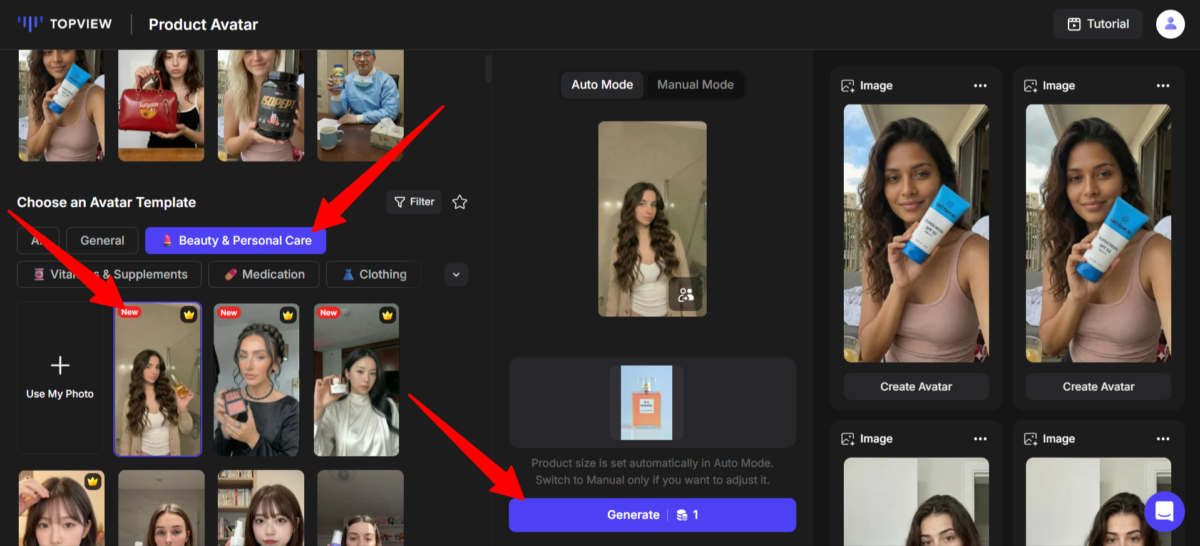This screenshot has width=1200, height=546.
Task: Switch to Auto Mode
Action: [602, 85]
